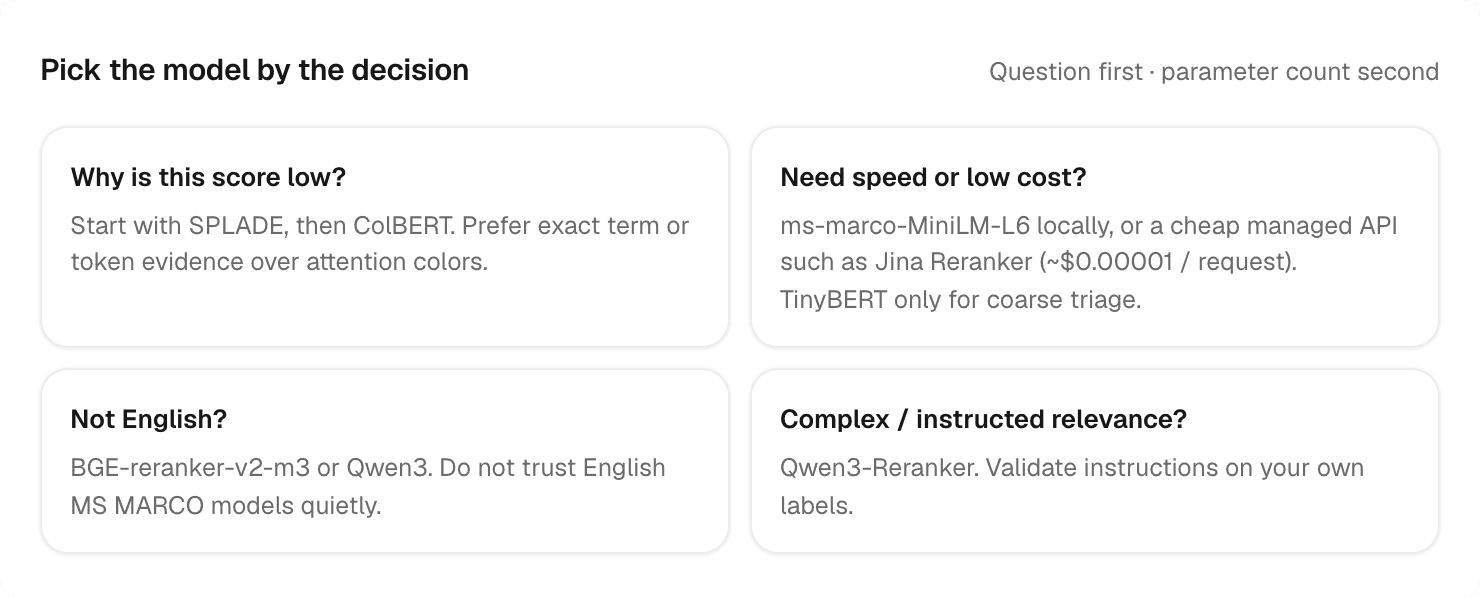Click the "token evidence over attention colors" line
This screenshot has height=598, width=1480.
pos(279,264)
